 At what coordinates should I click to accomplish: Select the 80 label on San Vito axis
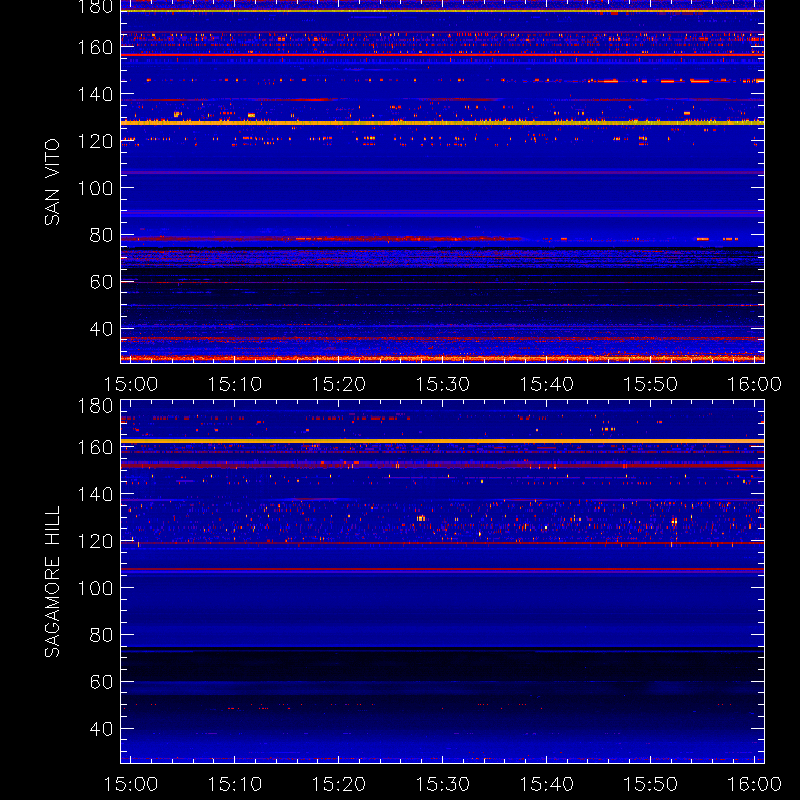pyautogui.click(x=101, y=235)
